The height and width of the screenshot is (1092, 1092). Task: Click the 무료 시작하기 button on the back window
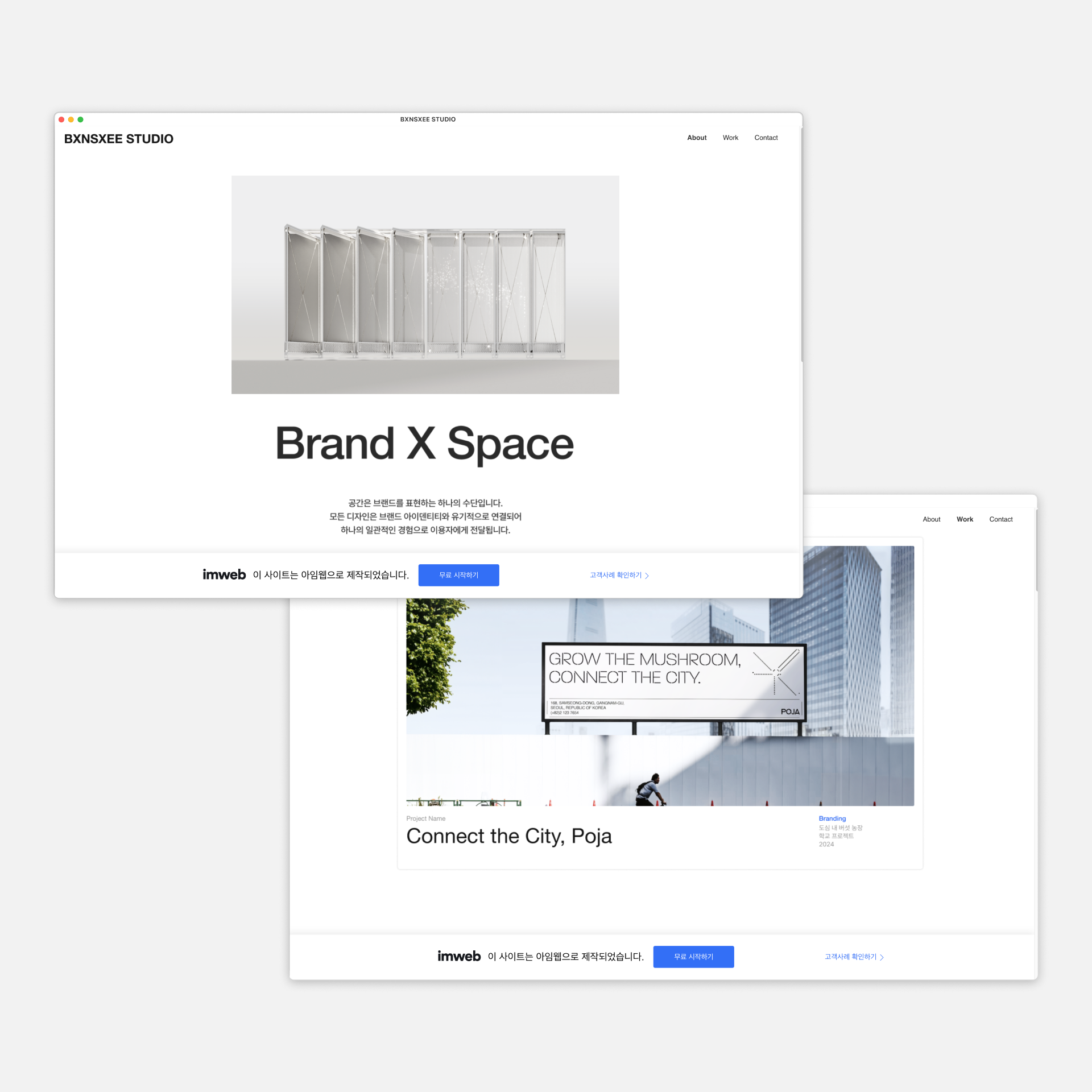tap(693, 956)
